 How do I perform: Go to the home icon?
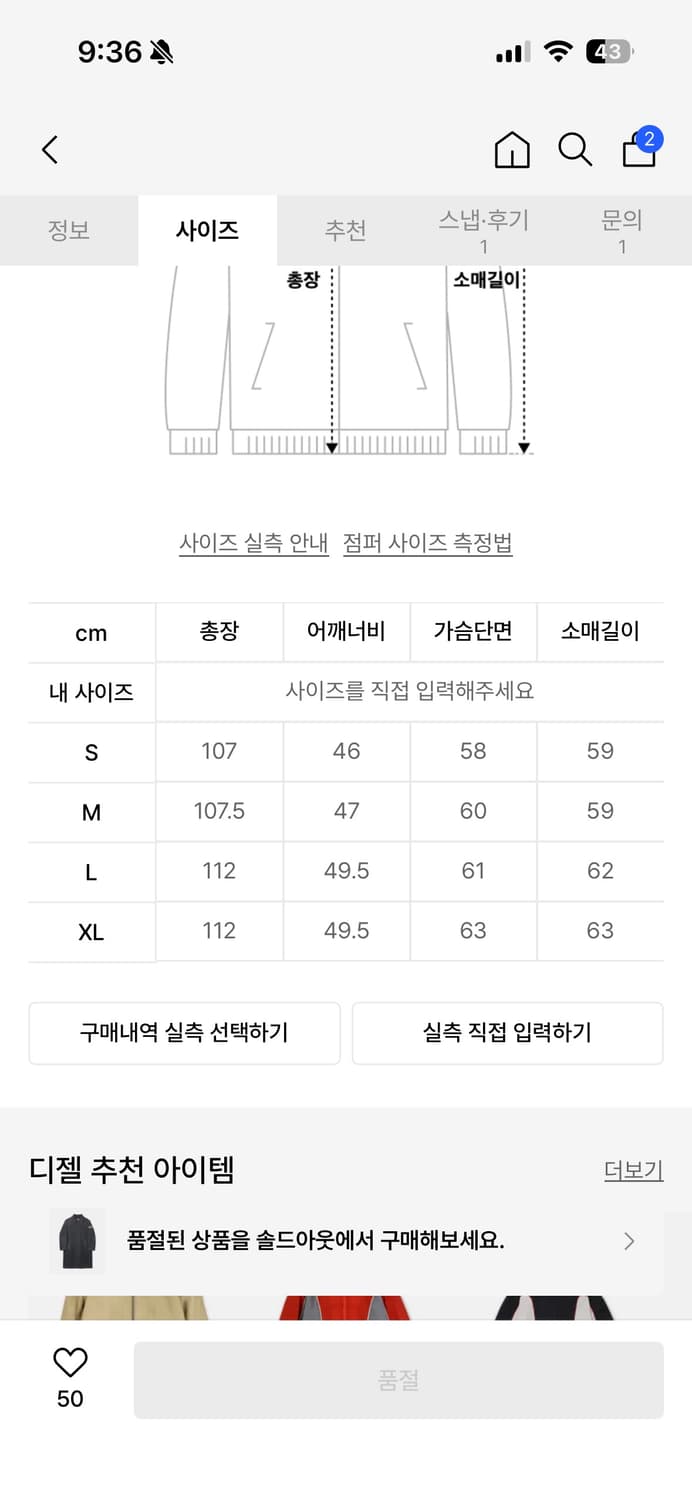512,150
